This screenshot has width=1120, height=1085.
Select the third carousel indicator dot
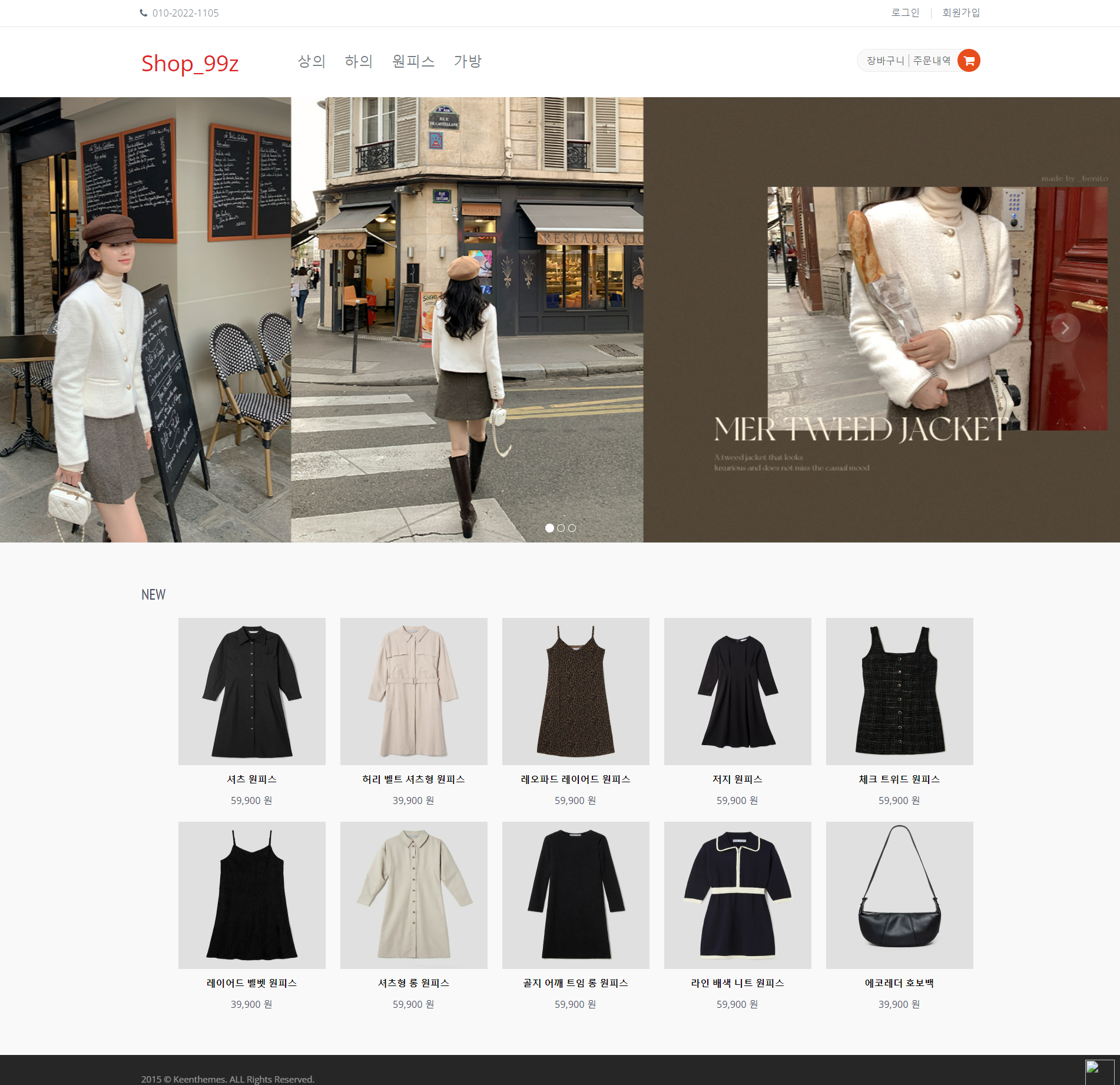572,528
